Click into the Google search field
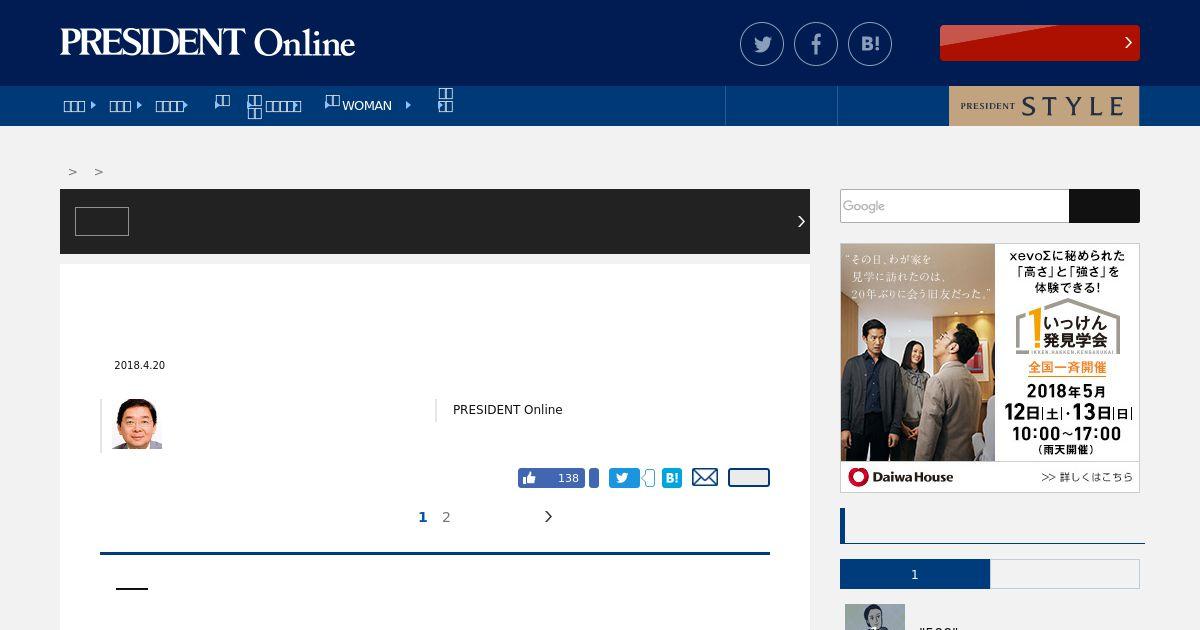The height and width of the screenshot is (630, 1200). (955, 206)
